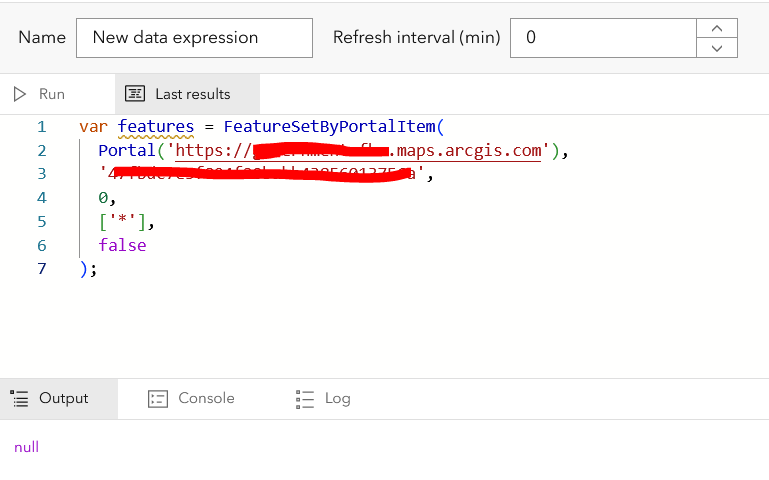
Task: Click the Run play triangle icon
Action: pyautogui.click(x=20, y=94)
